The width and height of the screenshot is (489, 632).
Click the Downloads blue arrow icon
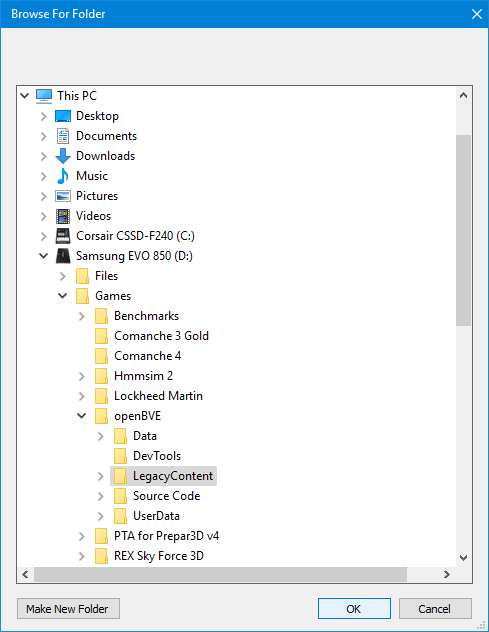click(63, 156)
